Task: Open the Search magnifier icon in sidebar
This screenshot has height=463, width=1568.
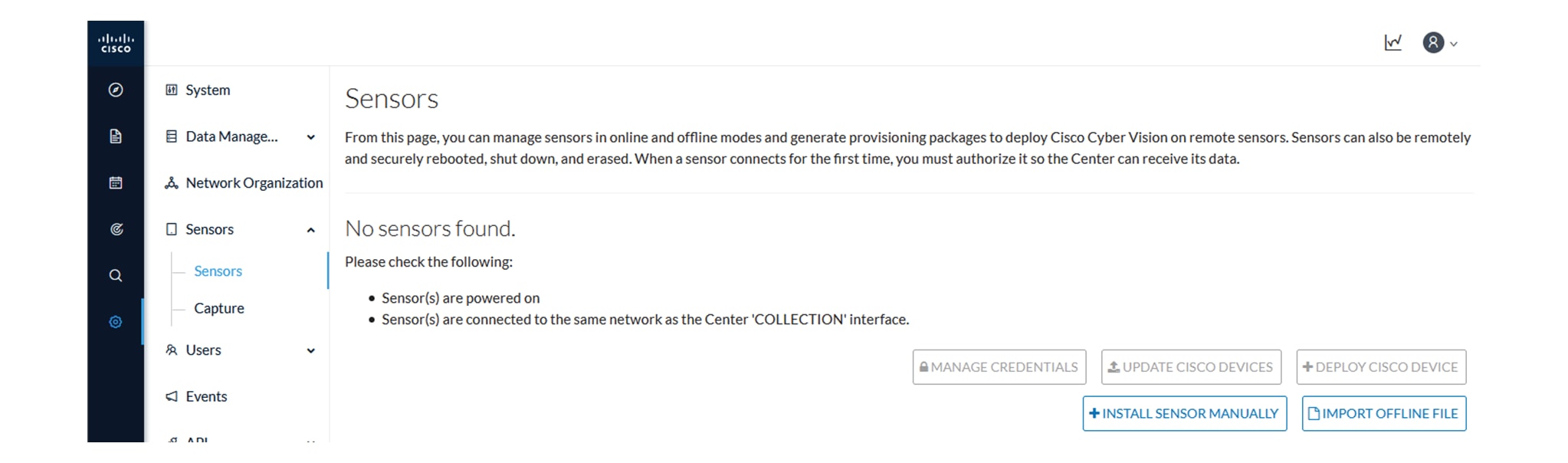Action: (116, 275)
